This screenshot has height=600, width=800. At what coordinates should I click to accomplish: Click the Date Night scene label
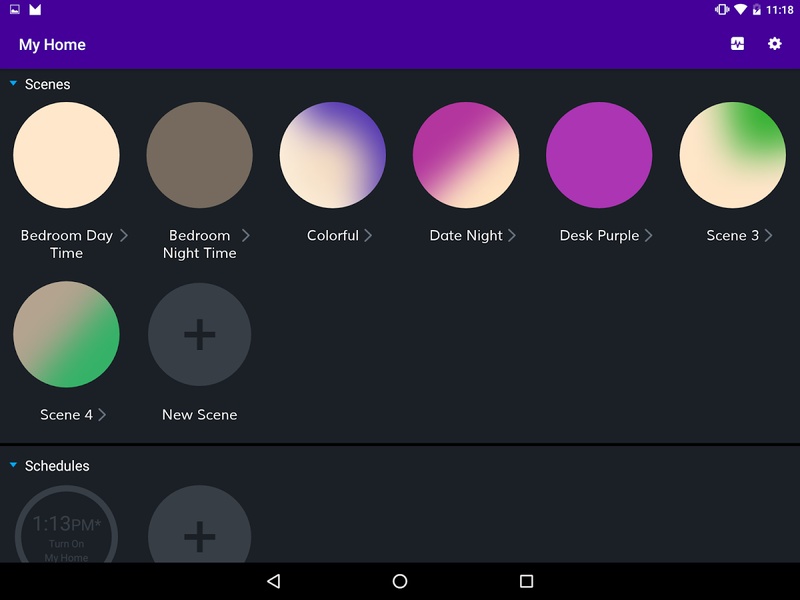click(466, 235)
